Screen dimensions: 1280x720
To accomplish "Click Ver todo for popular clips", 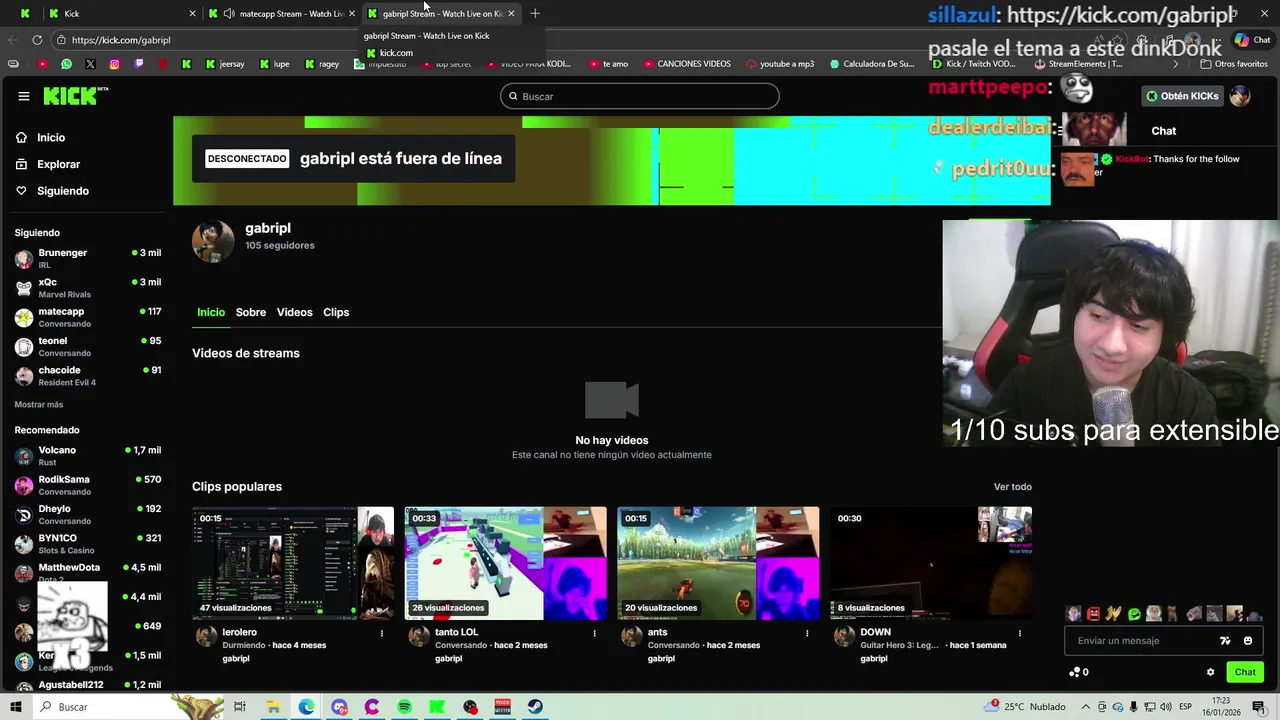I will point(1013,487).
